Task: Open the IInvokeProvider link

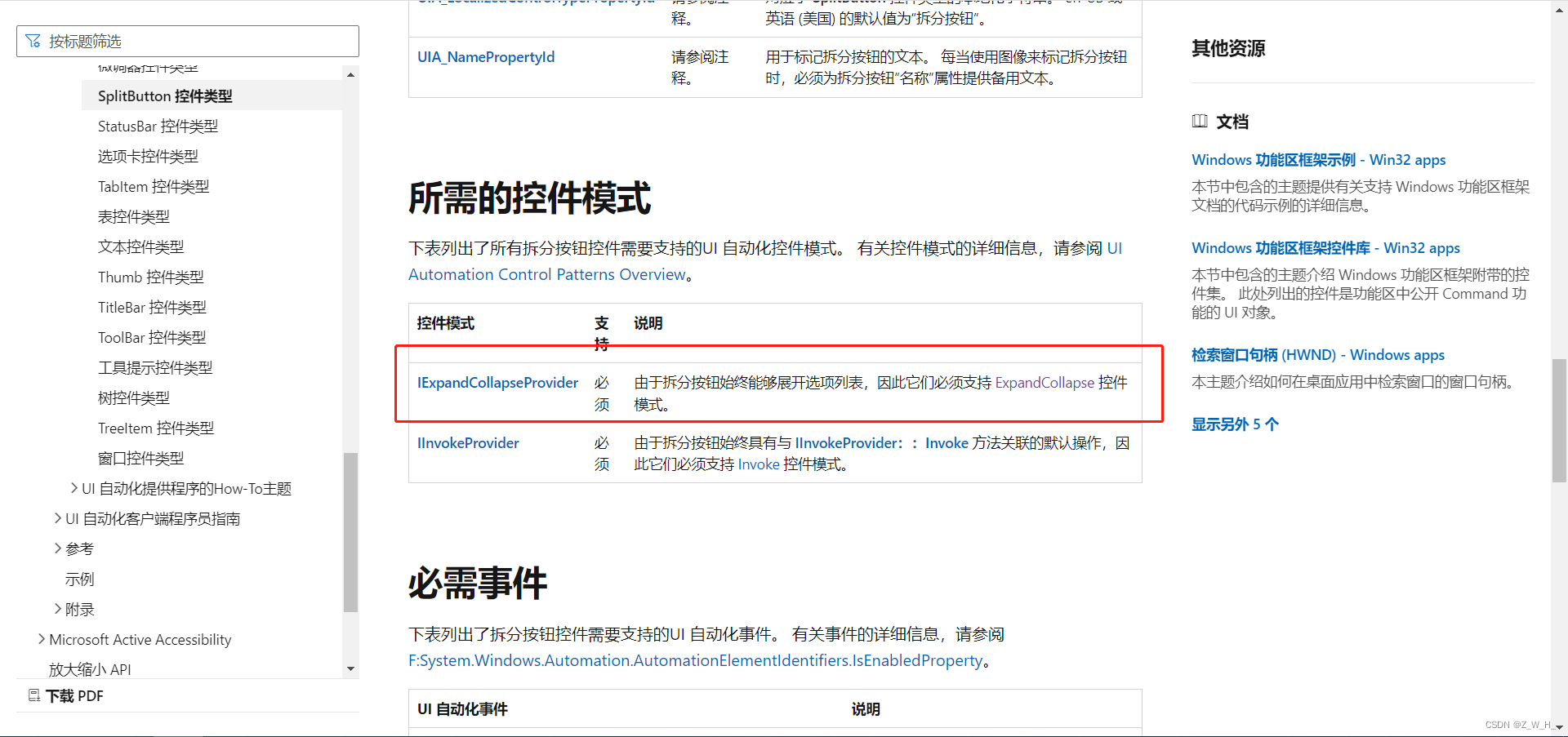Action: point(467,442)
